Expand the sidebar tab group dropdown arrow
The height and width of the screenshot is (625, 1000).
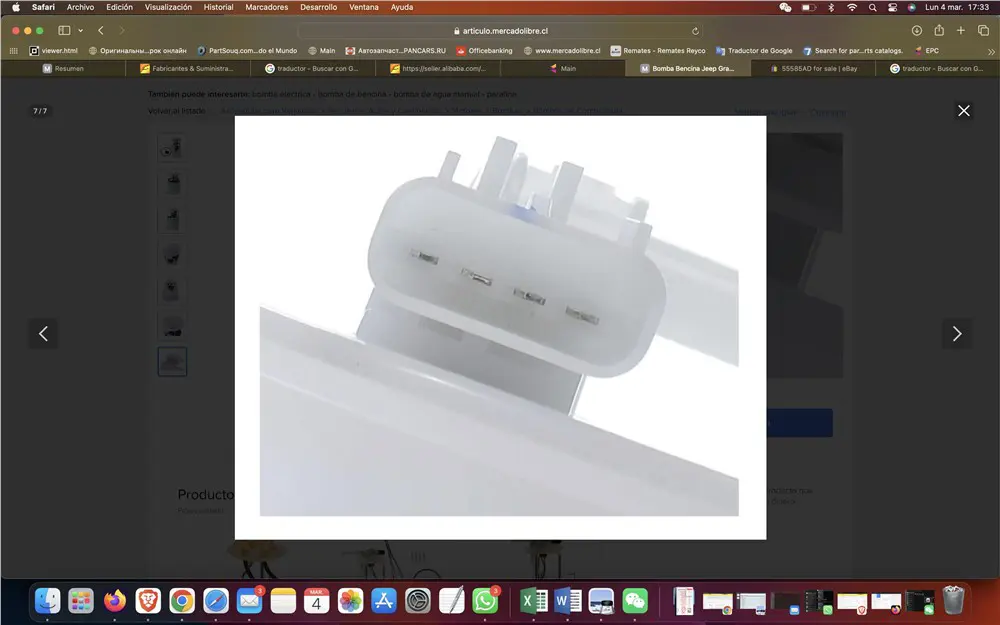79,31
